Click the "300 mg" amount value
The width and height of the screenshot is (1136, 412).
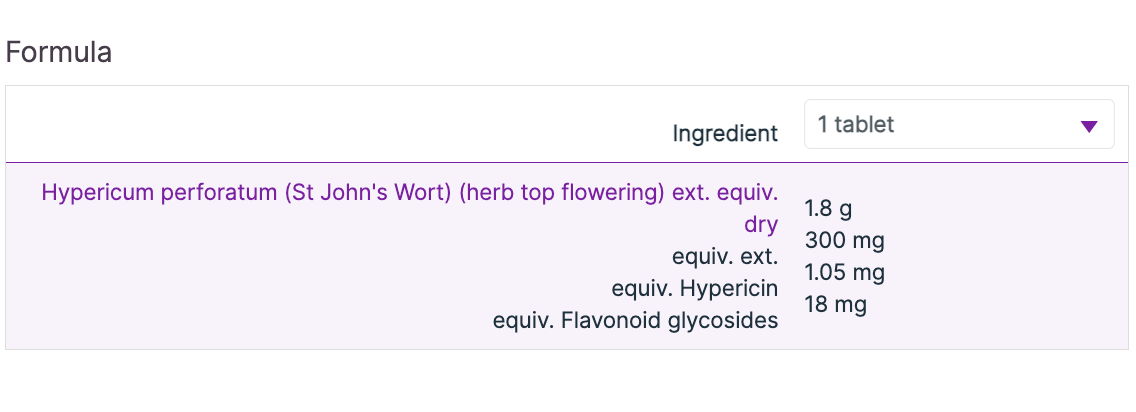coord(844,241)
